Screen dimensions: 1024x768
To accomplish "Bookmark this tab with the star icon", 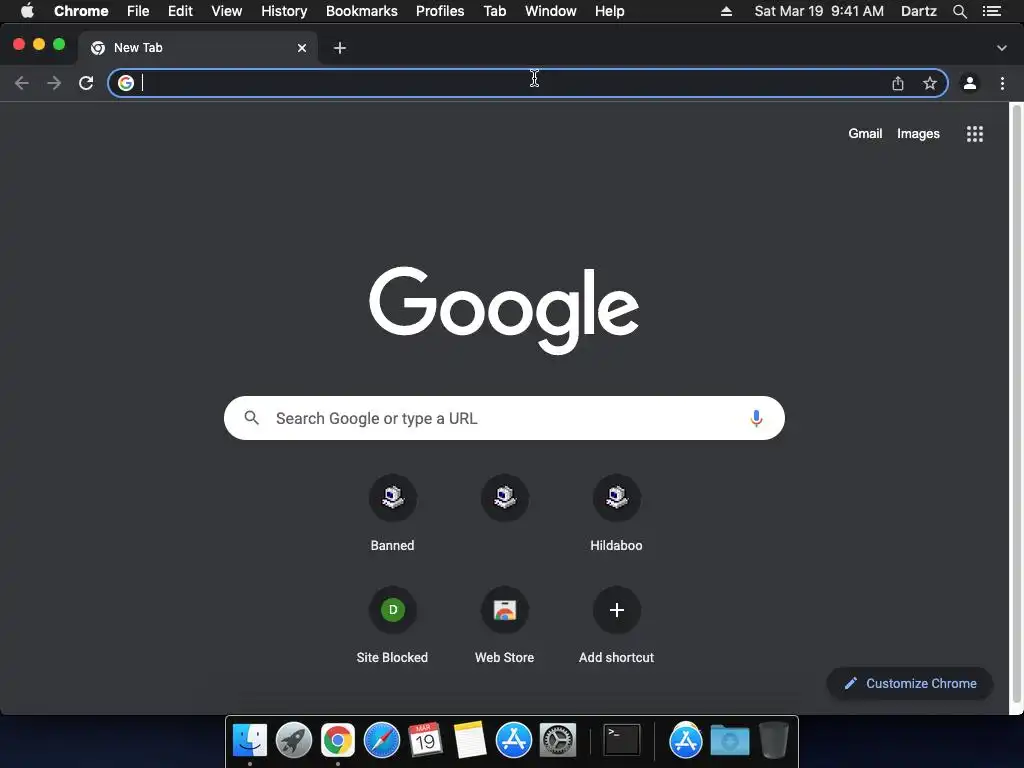I will (930, 83).
